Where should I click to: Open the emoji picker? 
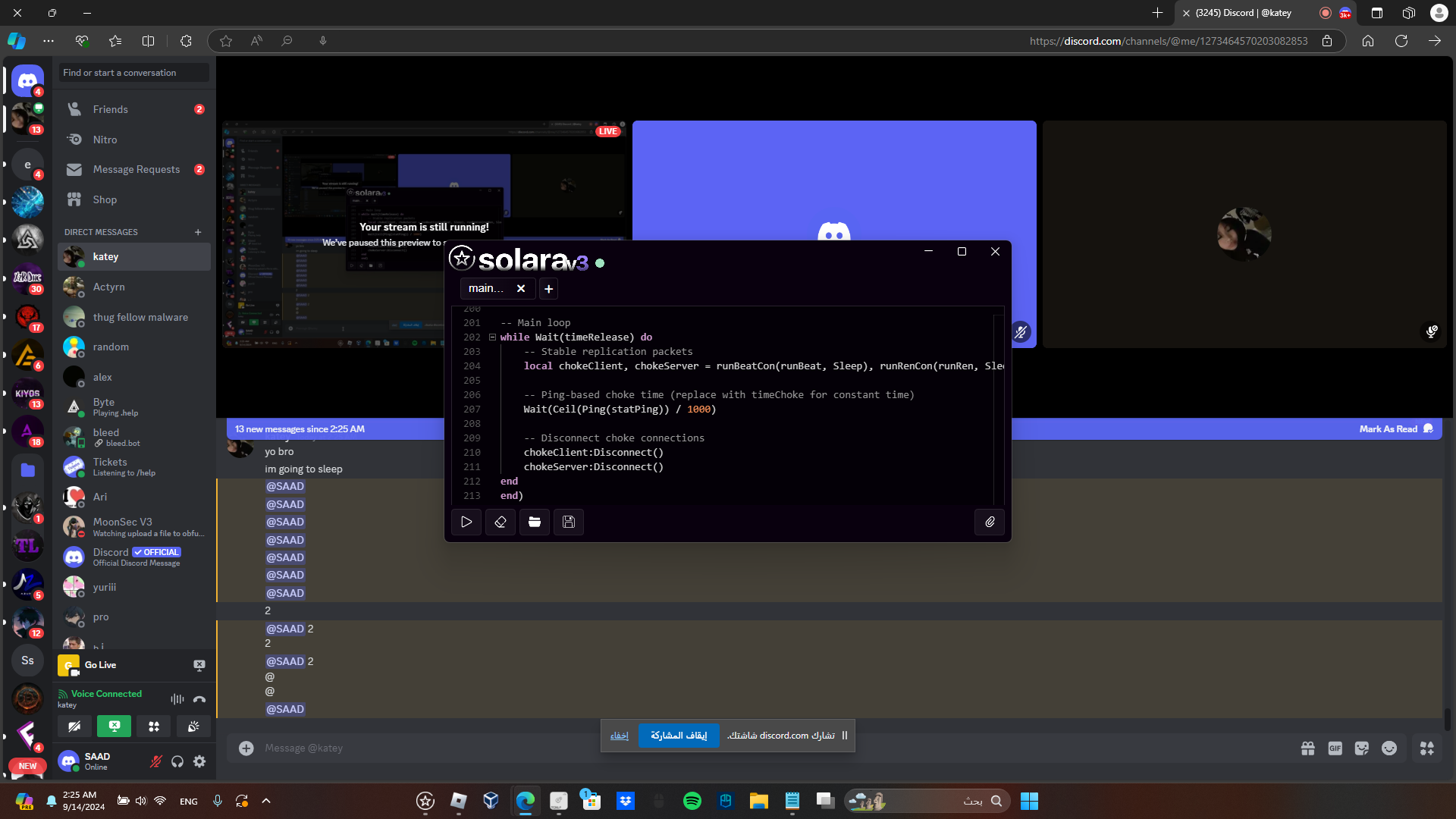[1389, 748]
